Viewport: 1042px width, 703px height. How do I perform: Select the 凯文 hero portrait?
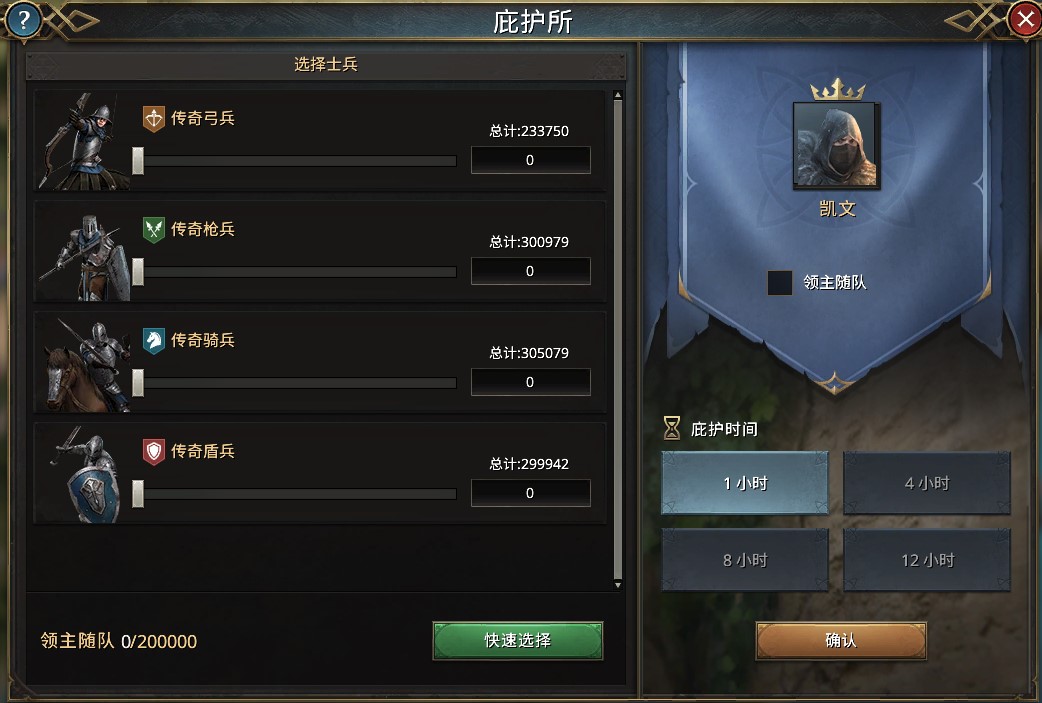[837, 145]
